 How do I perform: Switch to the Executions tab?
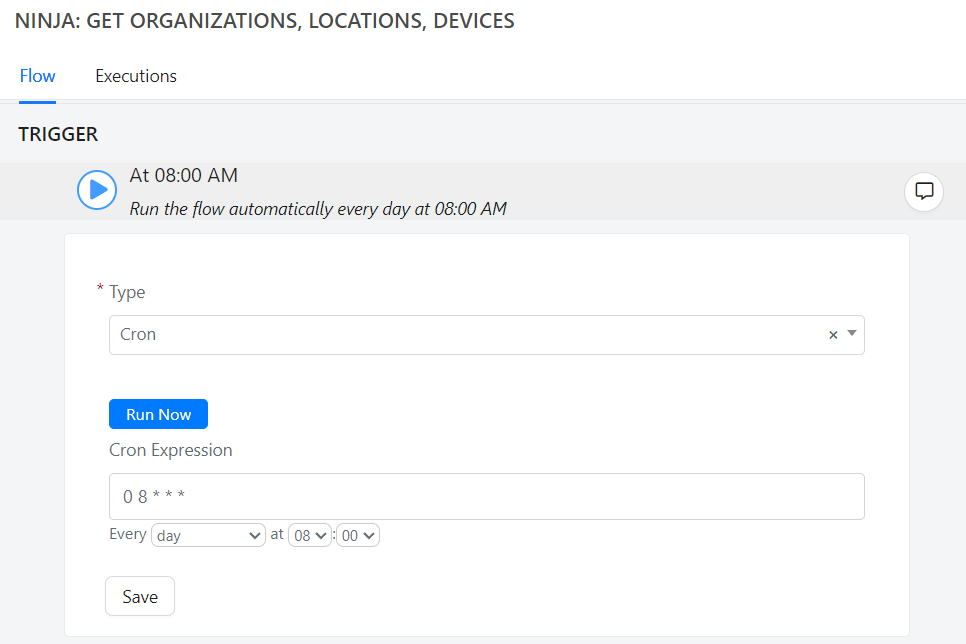pyautogui.click(x=136, y=76)
